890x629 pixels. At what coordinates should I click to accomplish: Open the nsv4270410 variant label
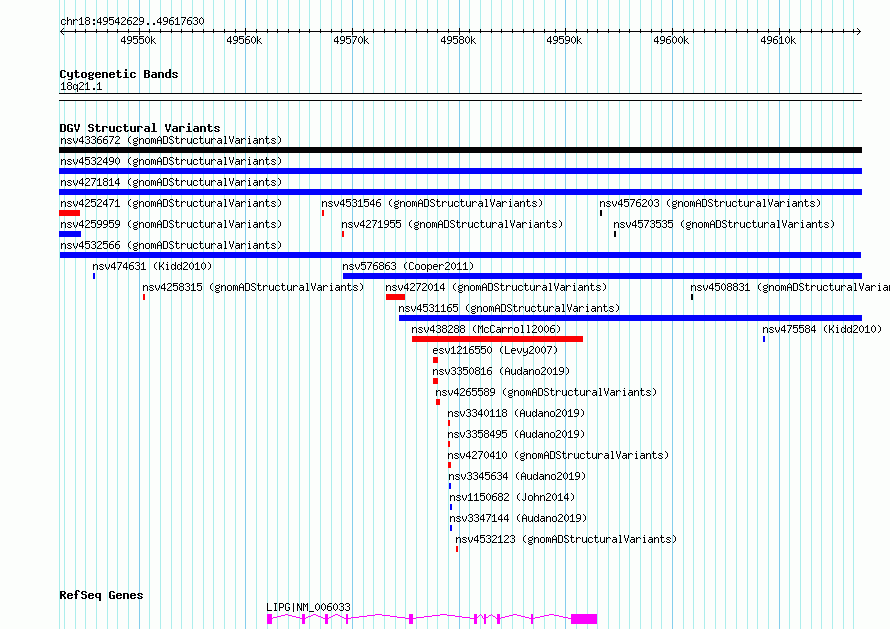(559, 455)
